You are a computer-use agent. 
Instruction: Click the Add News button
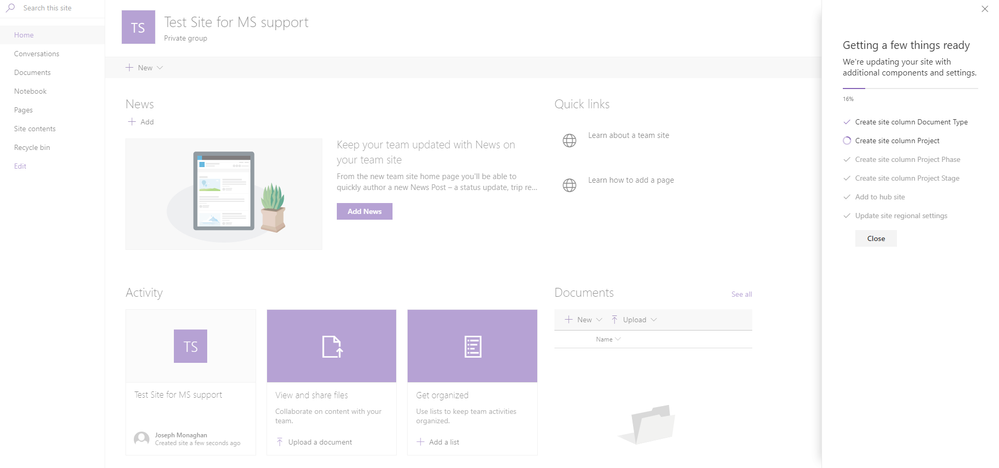[364, 211]
